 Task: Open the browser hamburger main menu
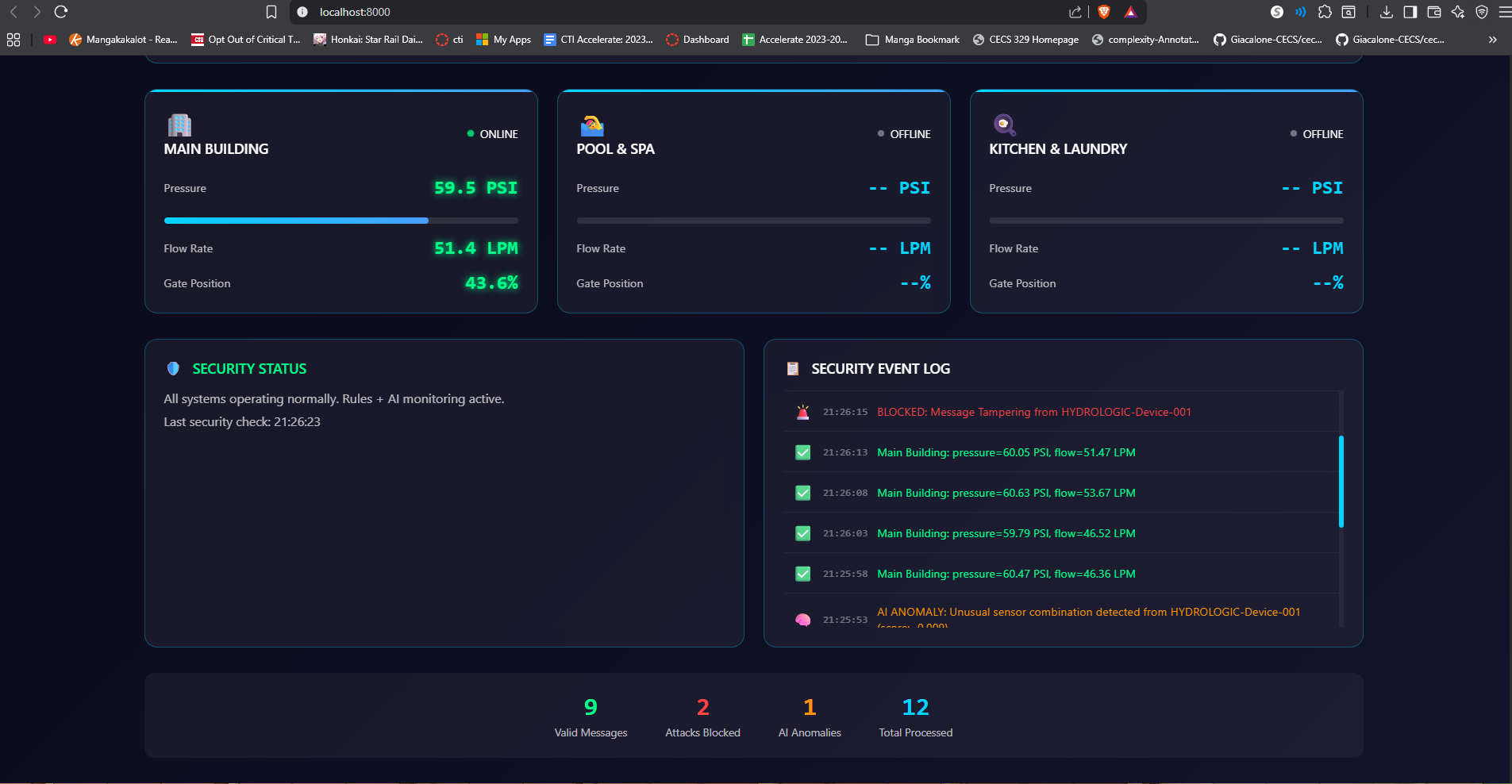(1505, 12)
